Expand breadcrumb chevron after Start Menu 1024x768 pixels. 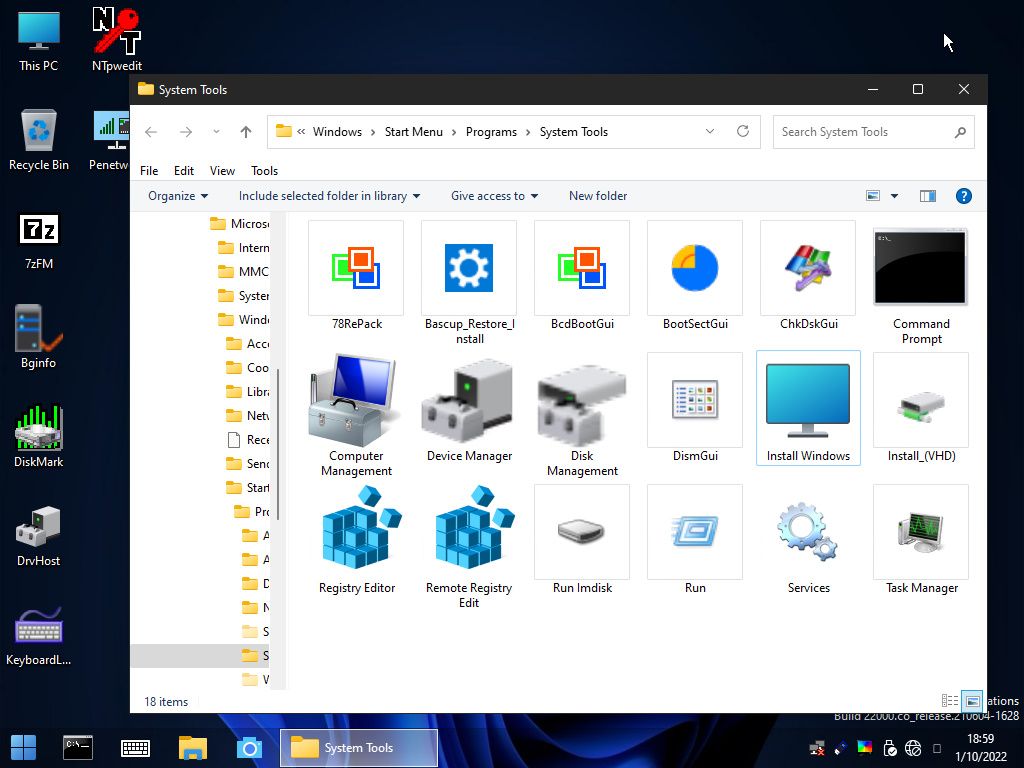coord(454,132)
